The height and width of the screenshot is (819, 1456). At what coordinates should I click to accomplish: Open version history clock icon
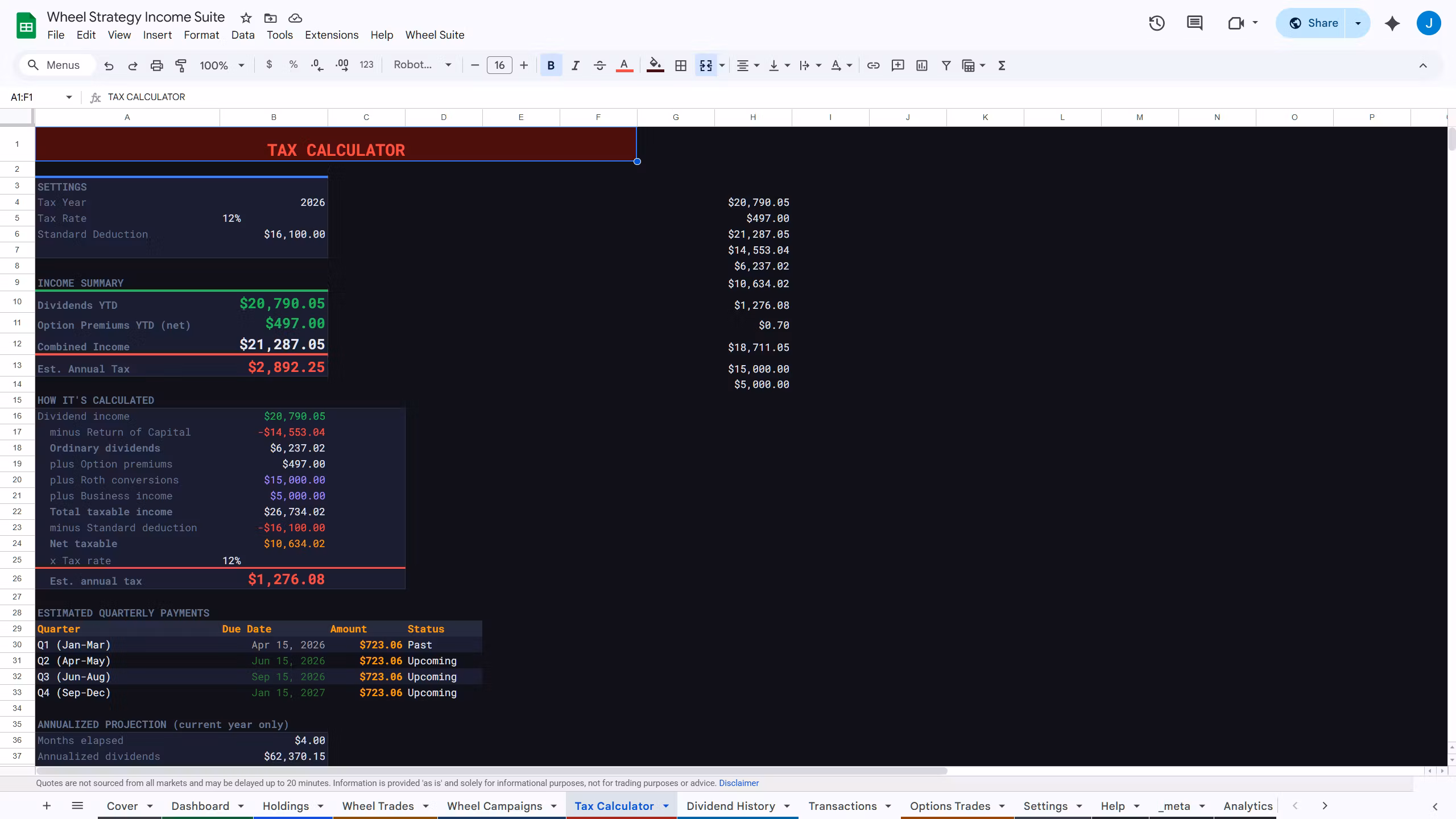1157,23
